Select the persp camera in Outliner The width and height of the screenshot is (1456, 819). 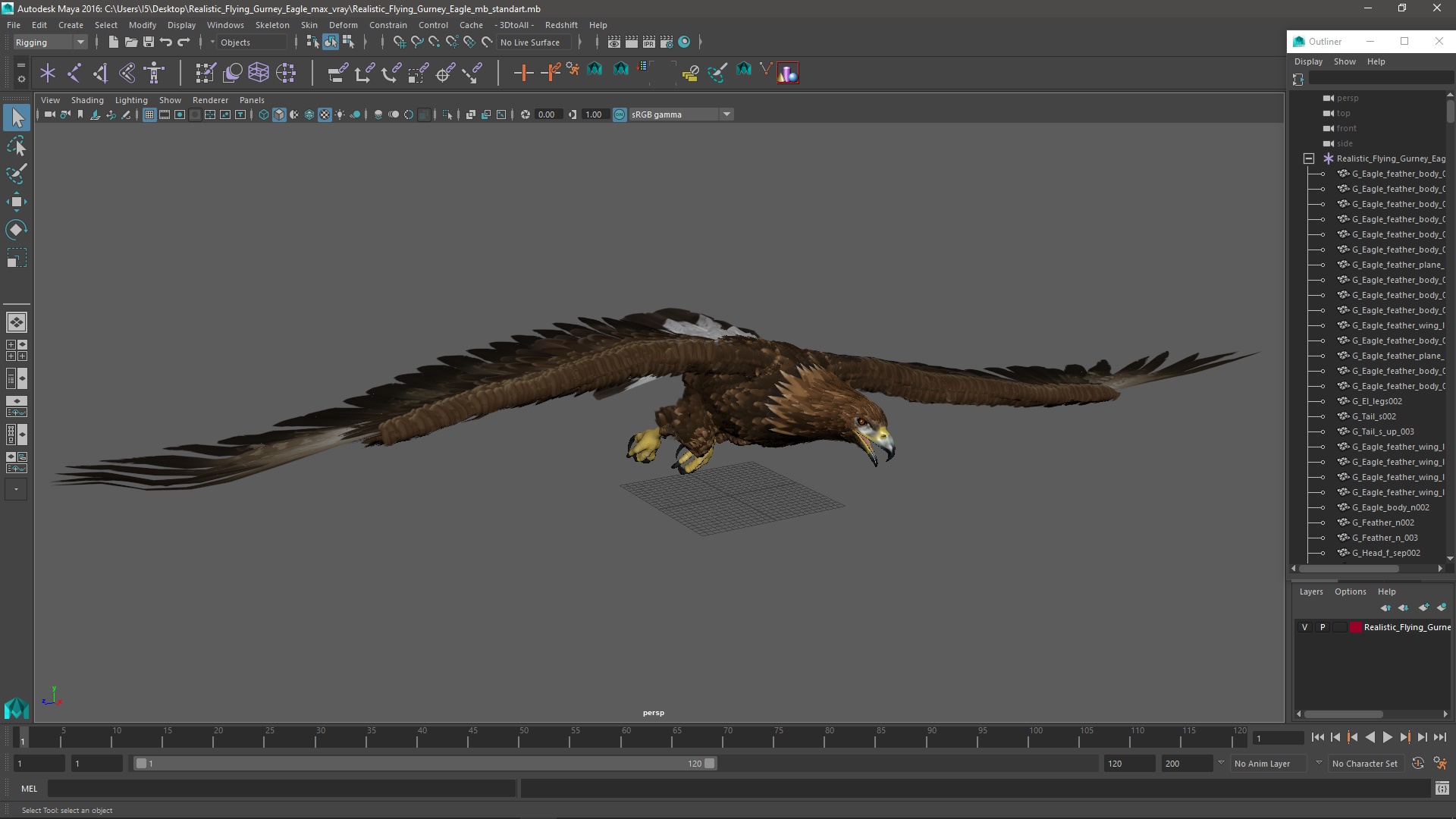pos(1347,98)
